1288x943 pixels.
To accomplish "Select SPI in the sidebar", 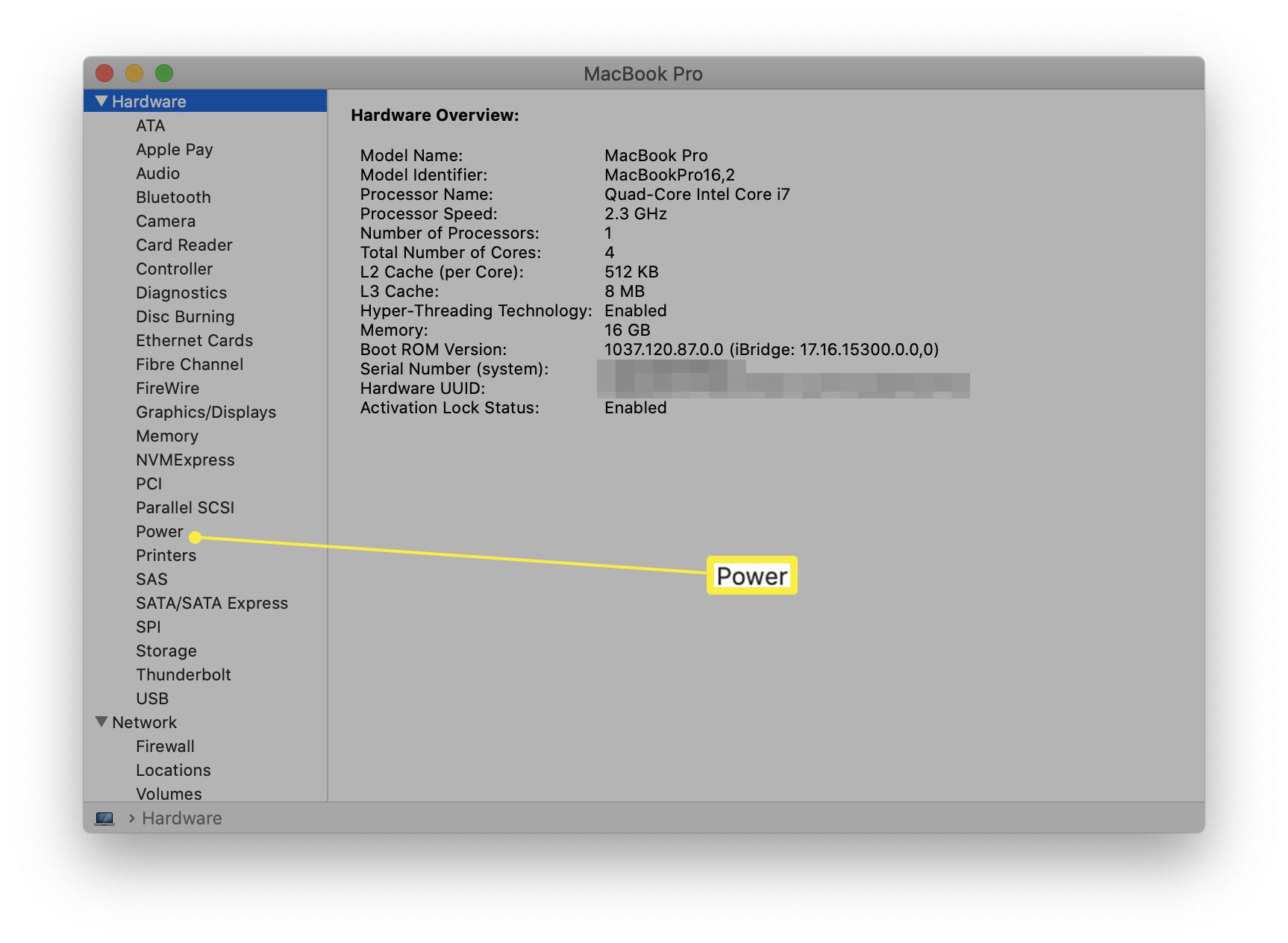I will pos(148,627).
